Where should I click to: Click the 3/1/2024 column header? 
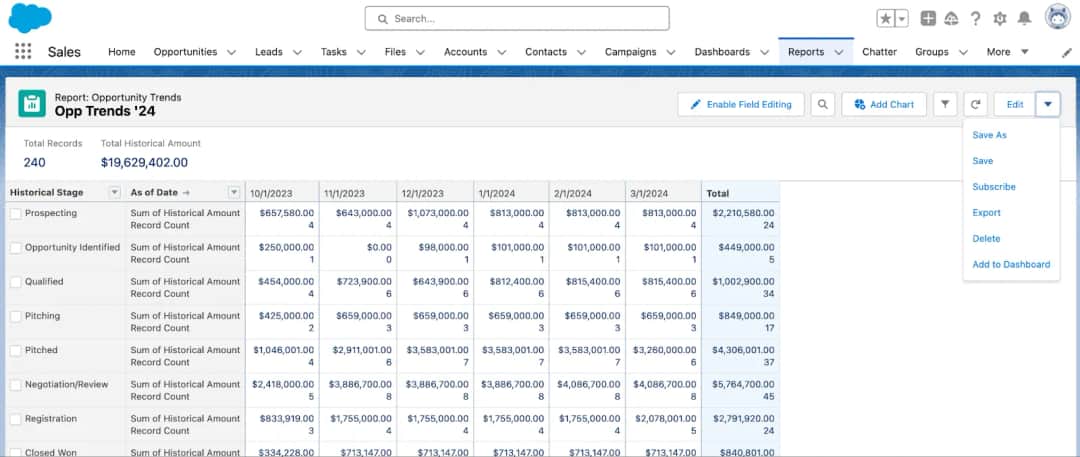coord(663,193)
